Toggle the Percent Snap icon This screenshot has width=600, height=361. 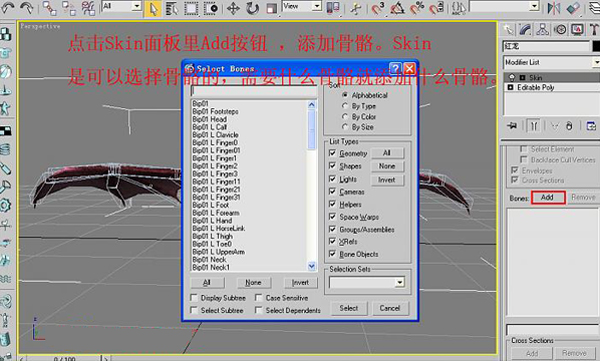coord(417,8)
